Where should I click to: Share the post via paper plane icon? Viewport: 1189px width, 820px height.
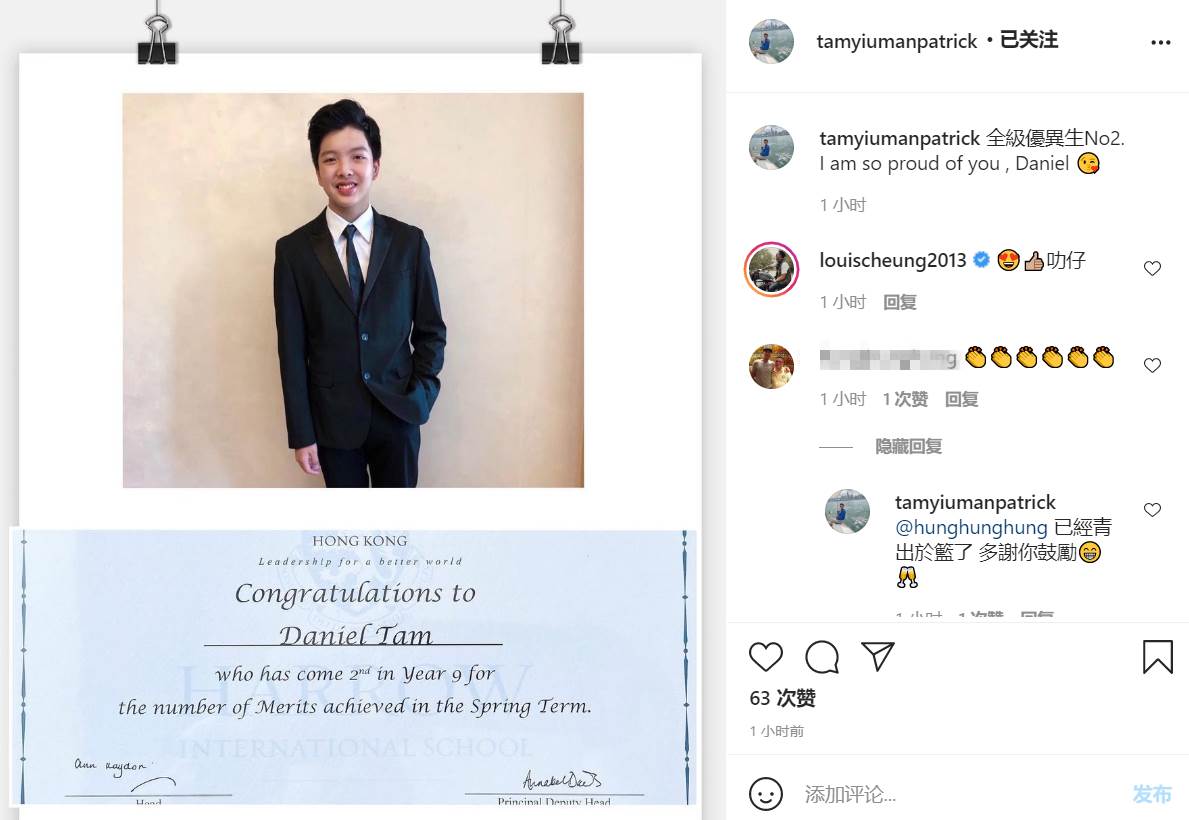[x=878, y=657]
